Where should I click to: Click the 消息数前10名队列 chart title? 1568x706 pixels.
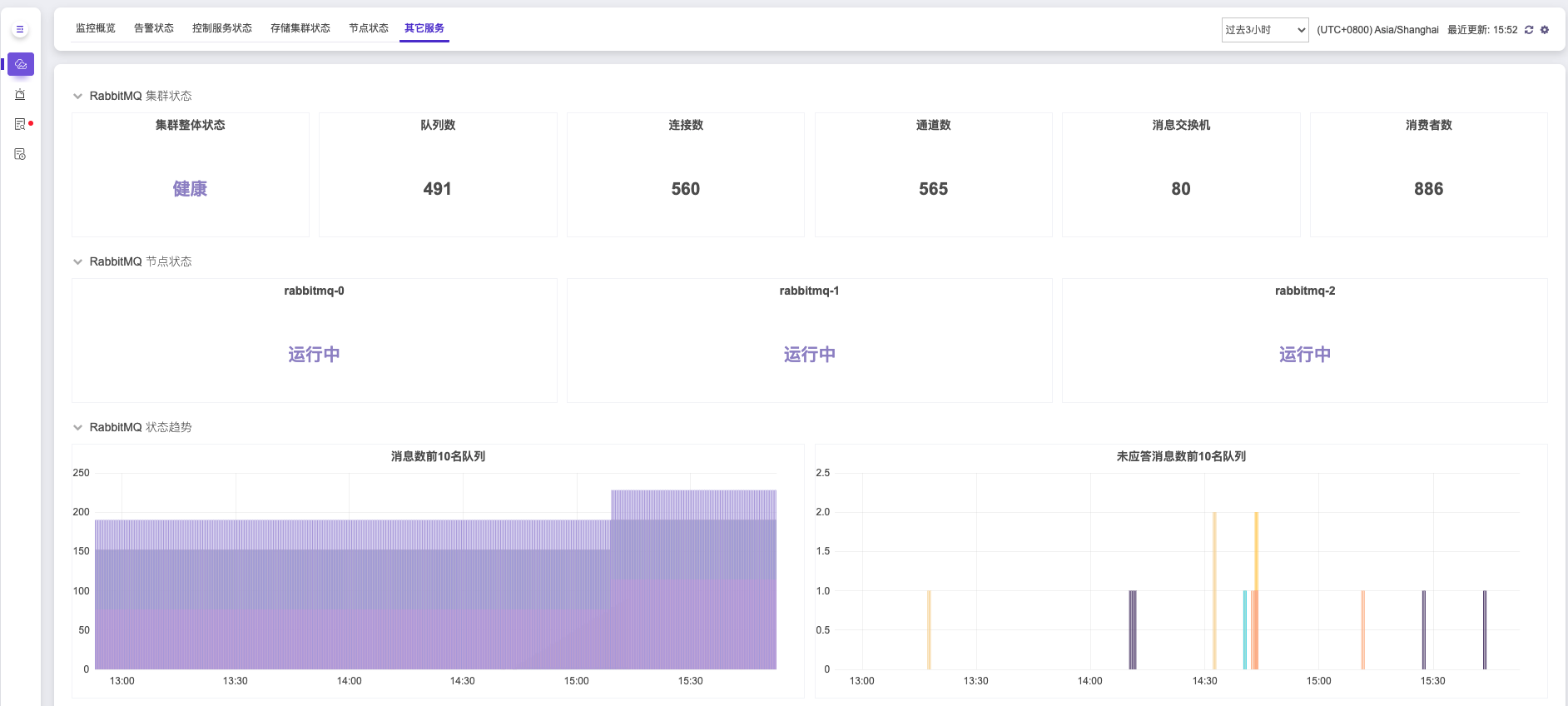tap(438, 456)
